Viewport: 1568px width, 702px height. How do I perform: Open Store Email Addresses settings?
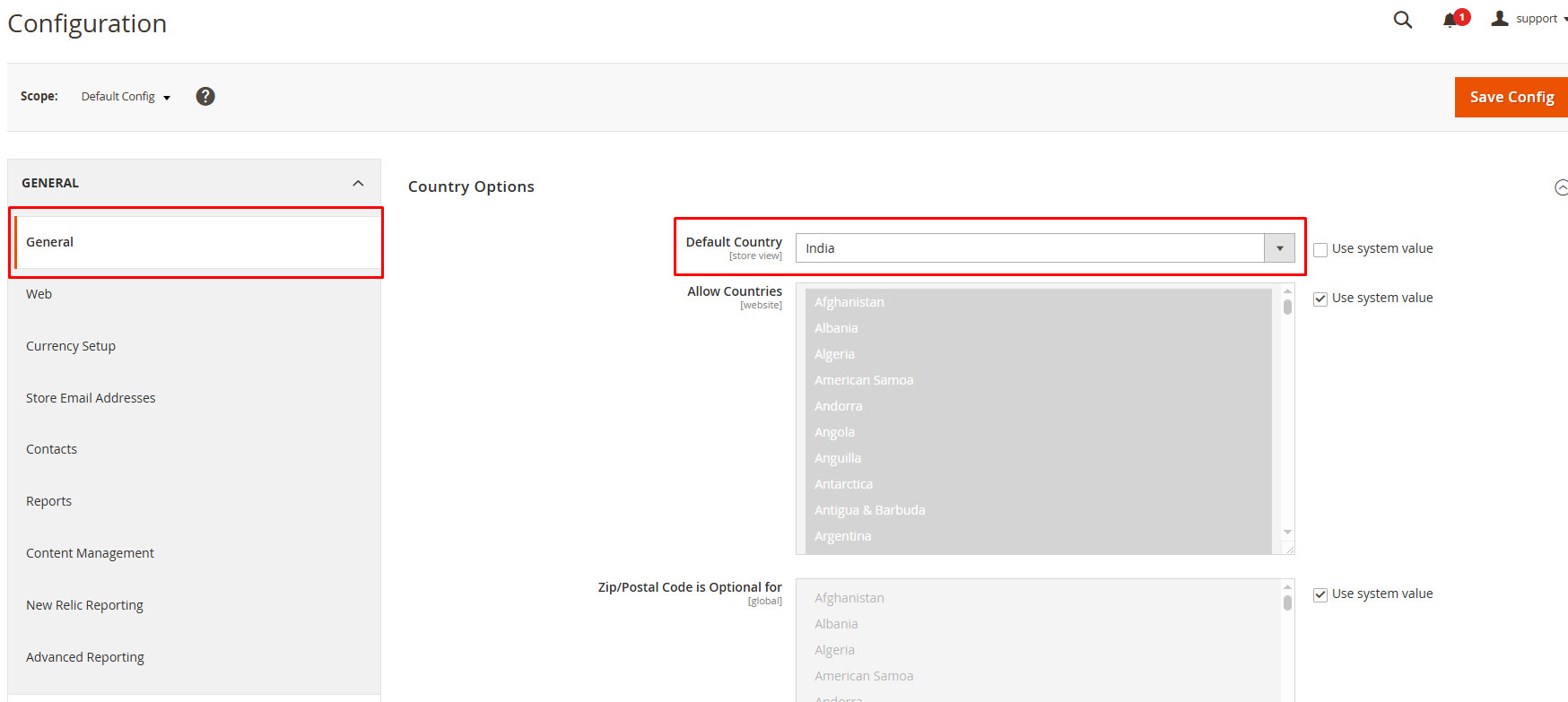91,398
